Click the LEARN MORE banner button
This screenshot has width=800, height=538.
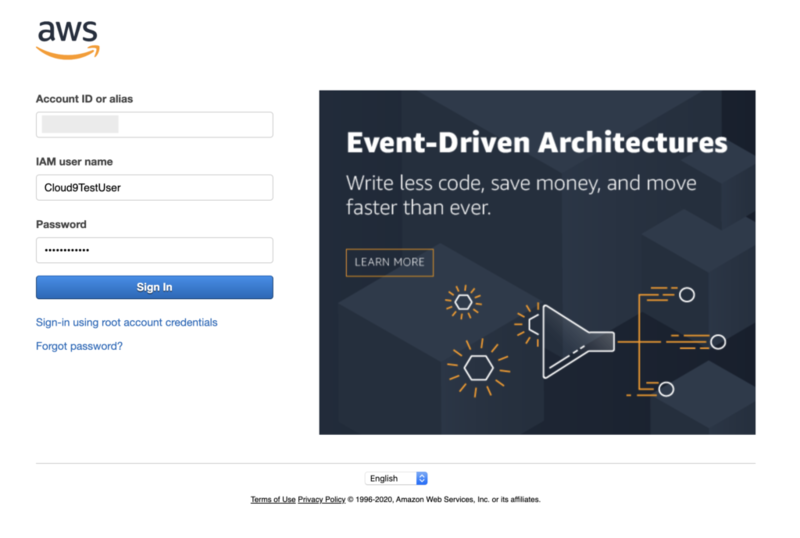pyautogui.click(x=390, y=262)
